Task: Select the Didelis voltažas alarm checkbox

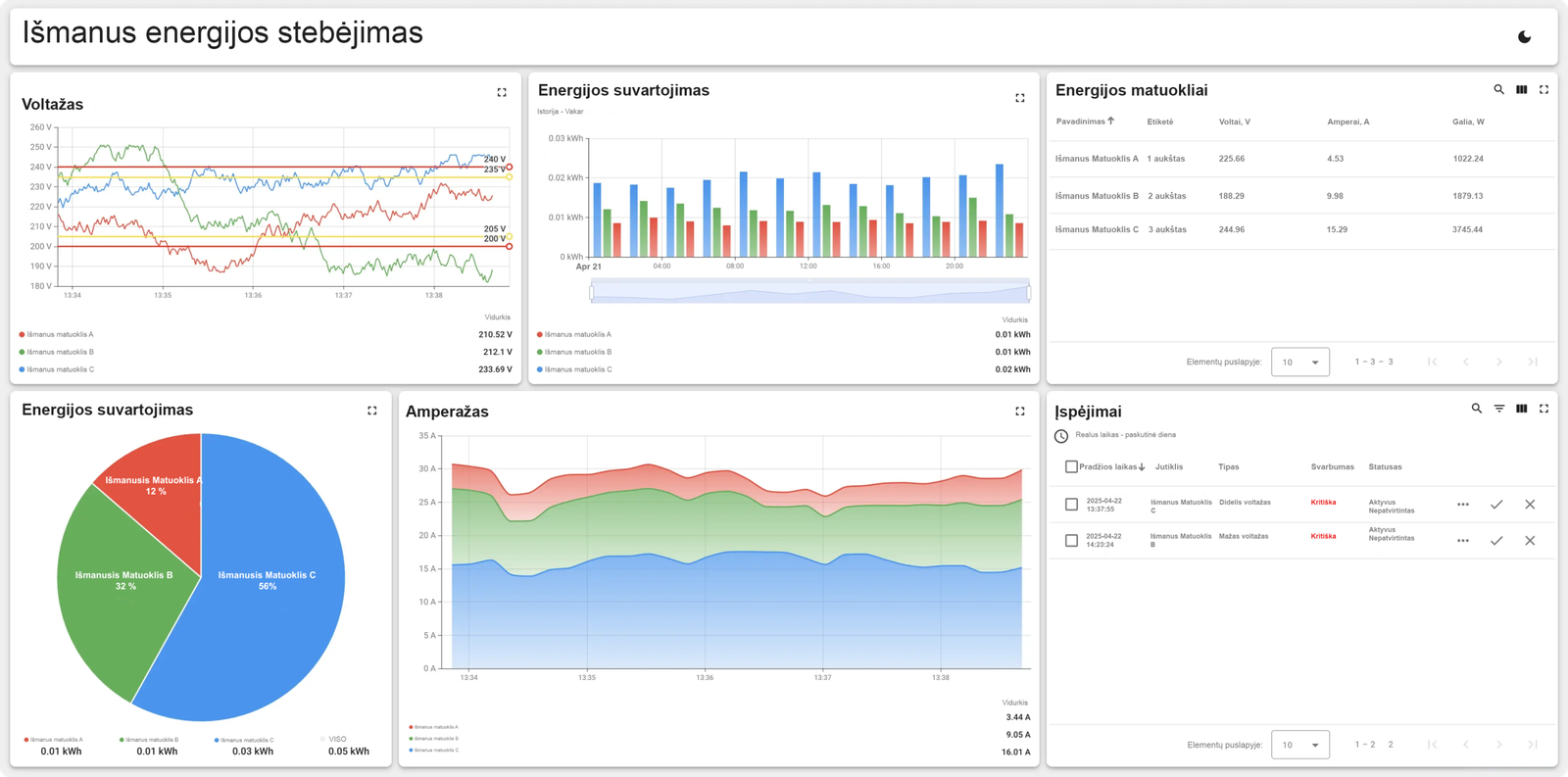Action: tap(1071, 505)
